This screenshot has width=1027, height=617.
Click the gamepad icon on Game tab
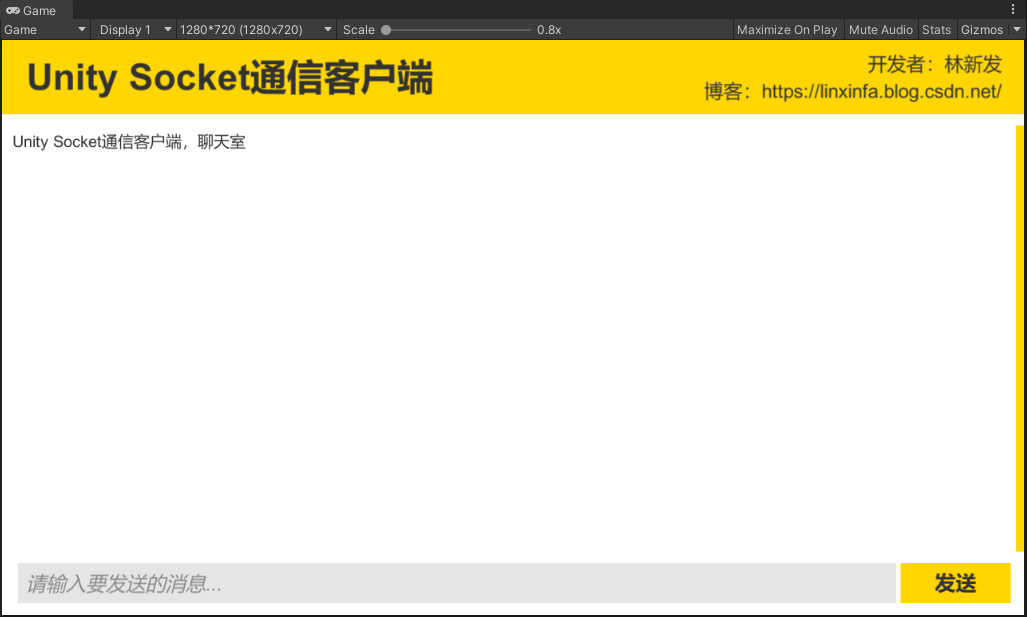(x=12, y=10)
